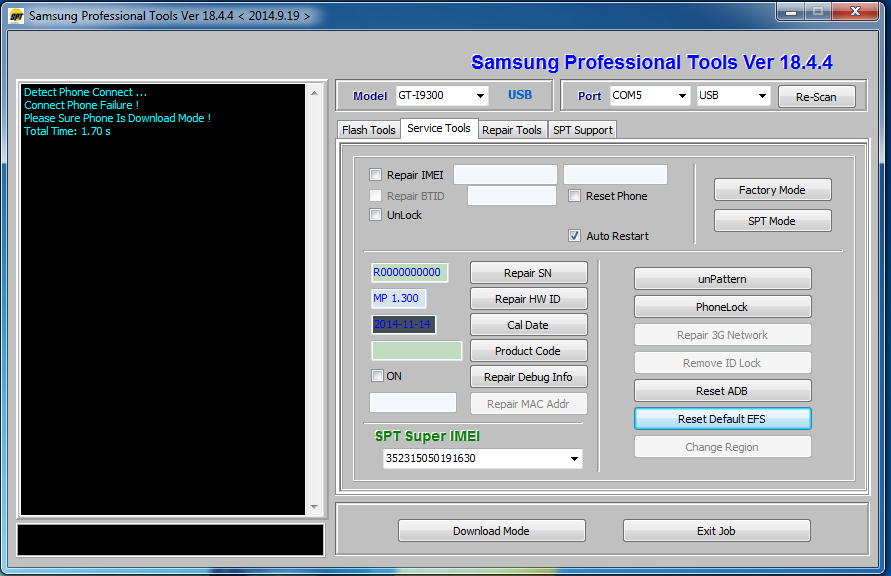
Task: Click the Re-Scan button
Action: tap(816, 97)
